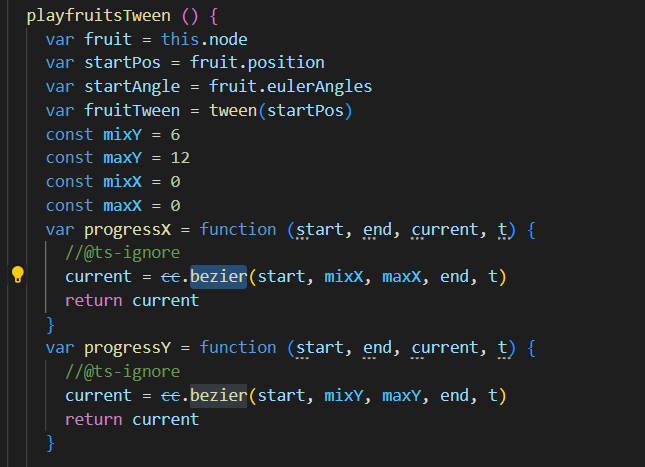The width and height of the screenshot is (645, 467).
Task: Click the yellow lightbulb quick-fix icon
Action: [17, 276]
